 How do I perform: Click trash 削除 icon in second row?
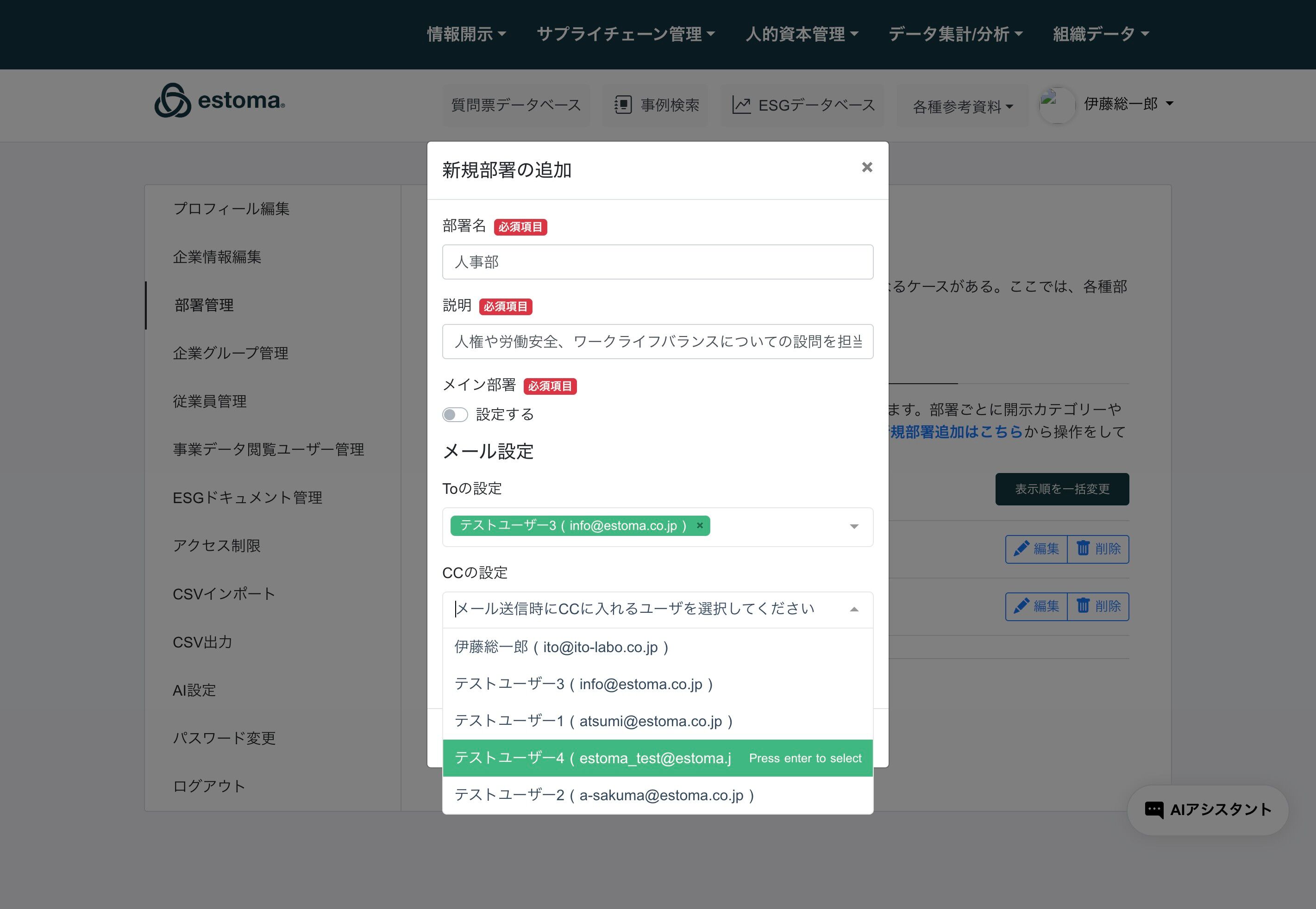[1083, 605]
